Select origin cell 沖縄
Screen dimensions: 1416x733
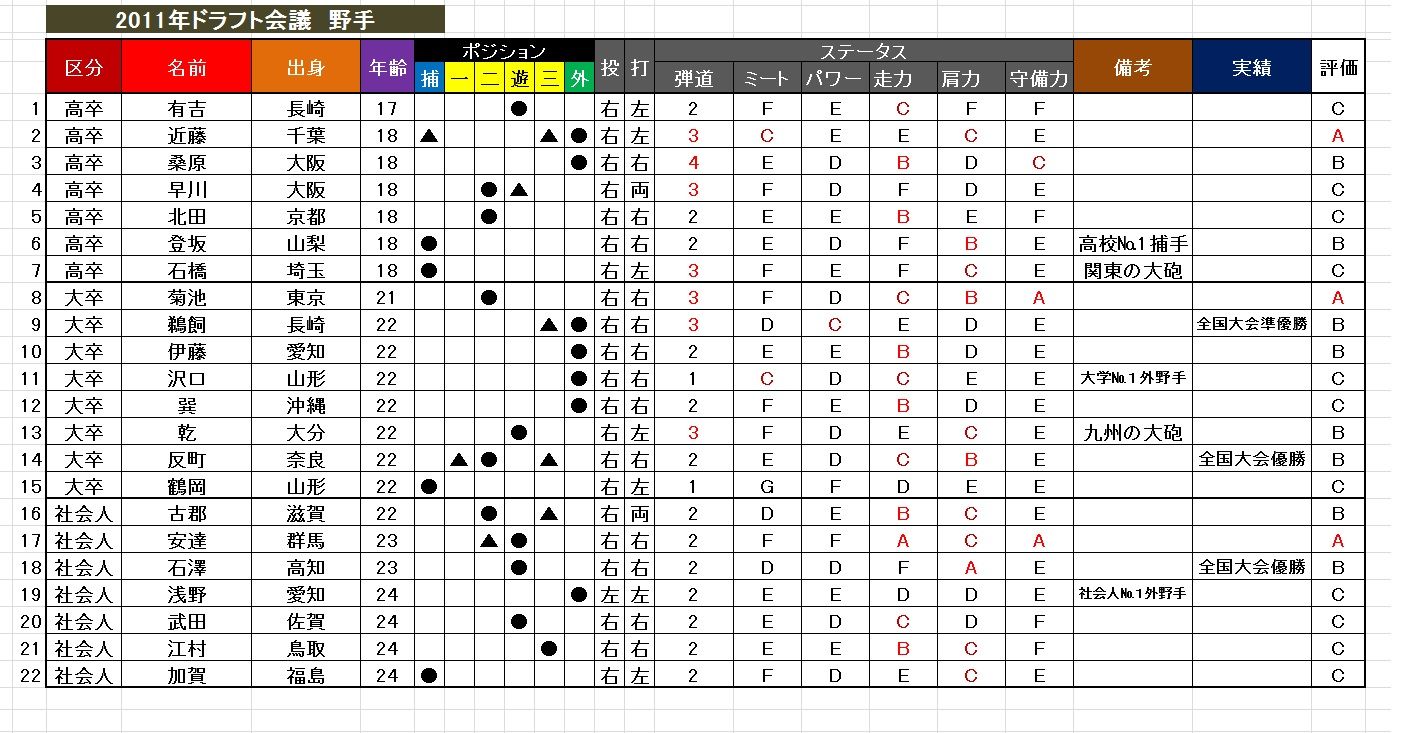coord(306,406)
